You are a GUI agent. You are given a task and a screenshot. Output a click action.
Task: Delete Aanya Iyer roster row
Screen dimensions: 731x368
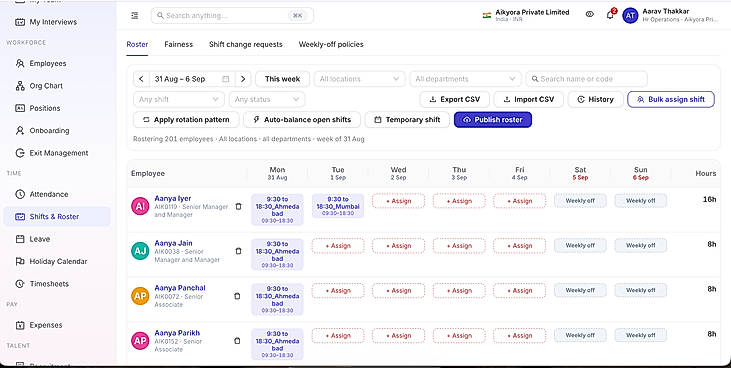pos(238,206)
